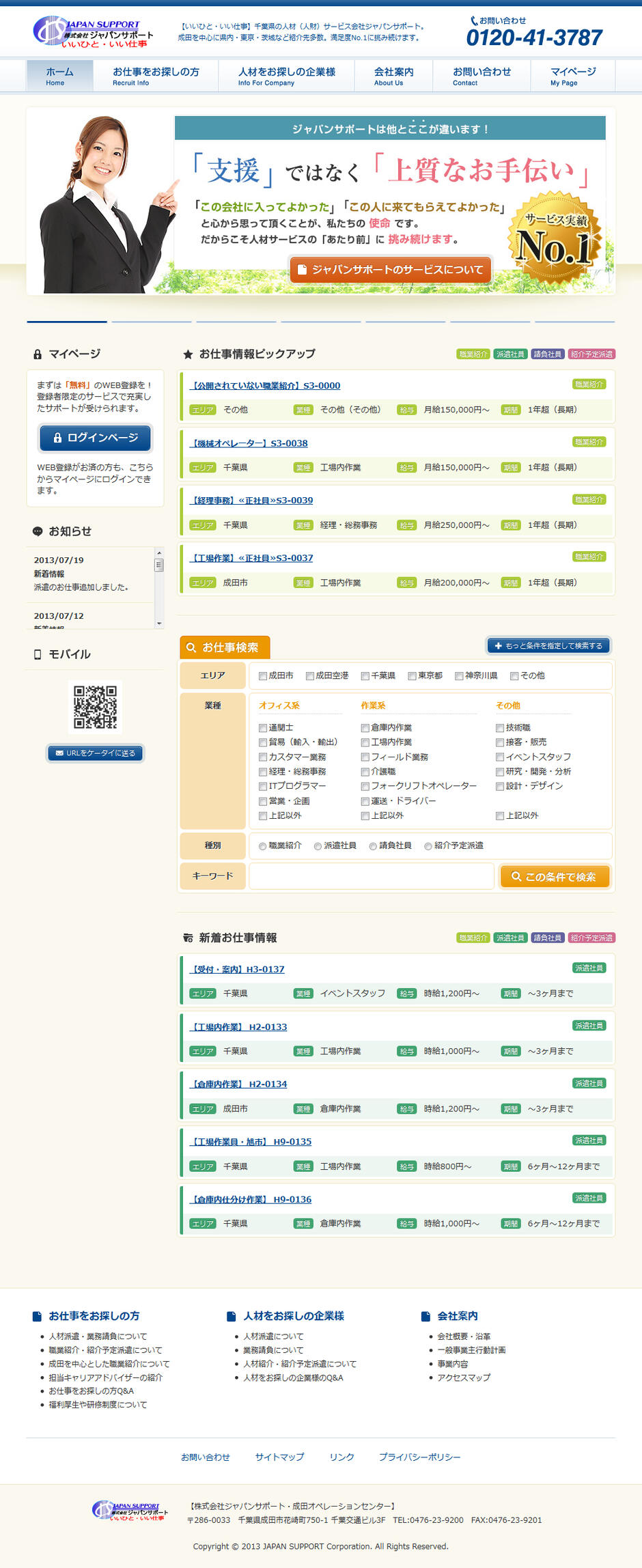Open job link 経理事務 S3-0039
642x1568 pixels.
[251, 501]
